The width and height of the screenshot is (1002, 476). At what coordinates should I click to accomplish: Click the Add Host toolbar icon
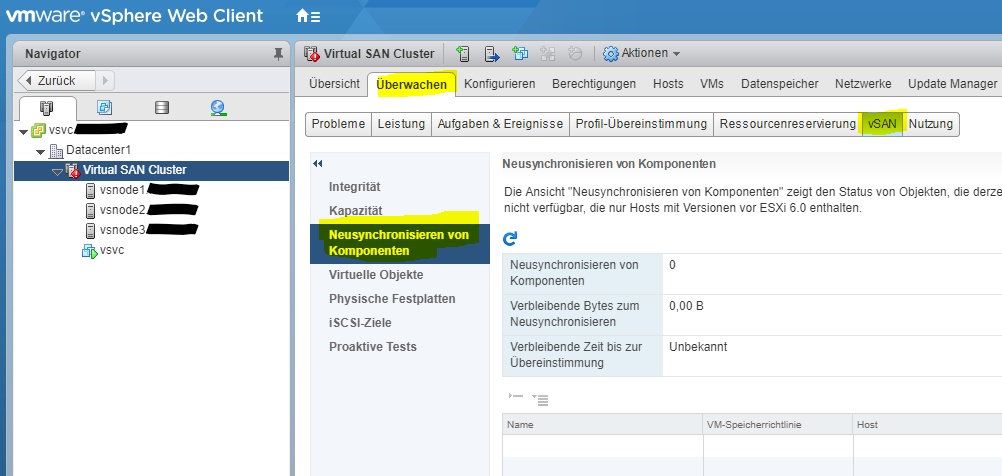463,54
